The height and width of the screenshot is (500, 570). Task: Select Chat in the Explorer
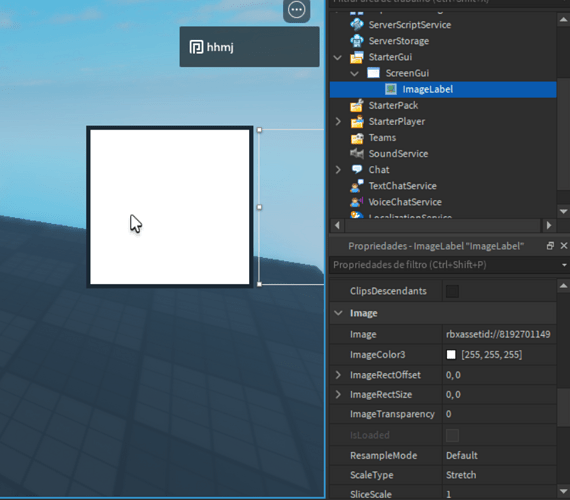coord(379,170)
